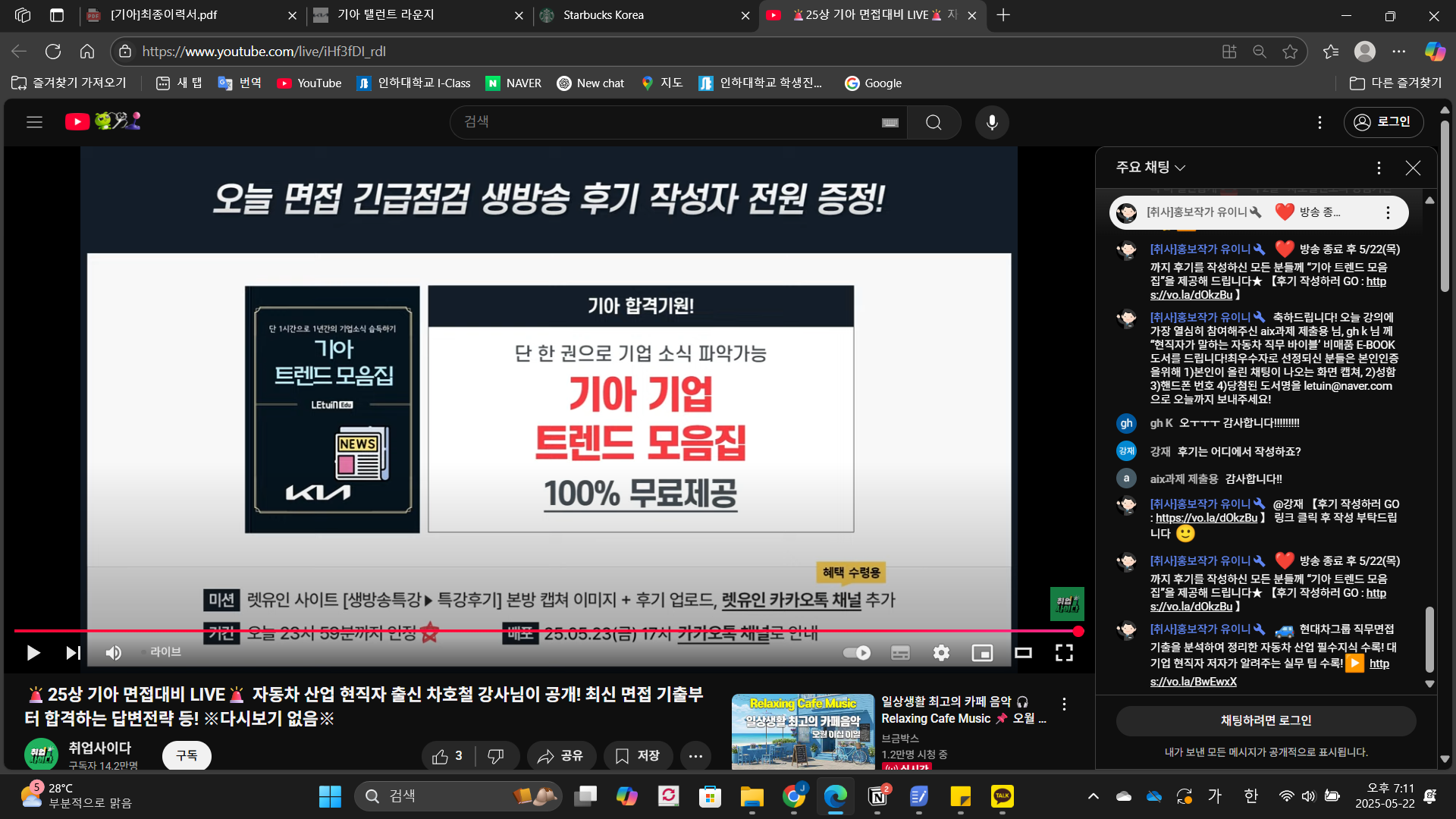Subscribe with the 구독 button
Screen dimensions: 1456x819
187,755
